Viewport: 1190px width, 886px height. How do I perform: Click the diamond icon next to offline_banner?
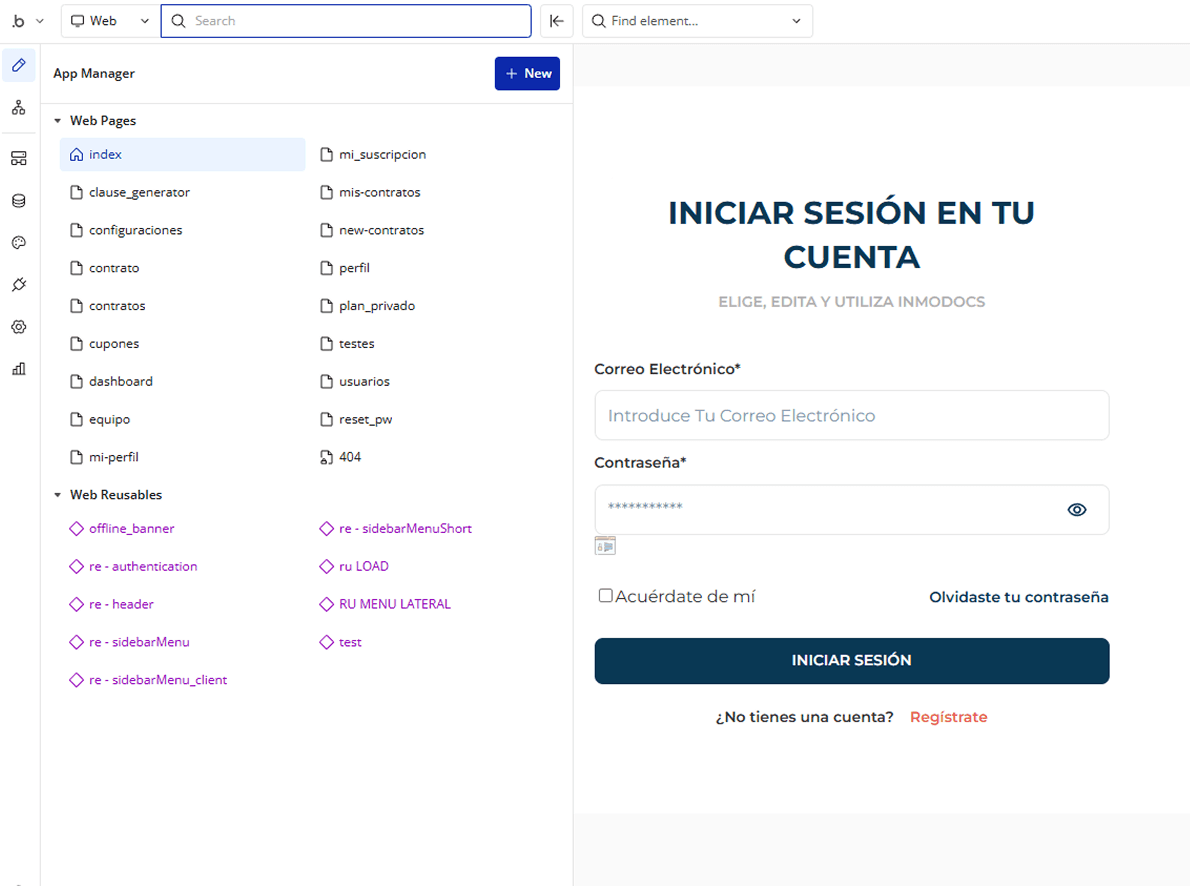76,528
